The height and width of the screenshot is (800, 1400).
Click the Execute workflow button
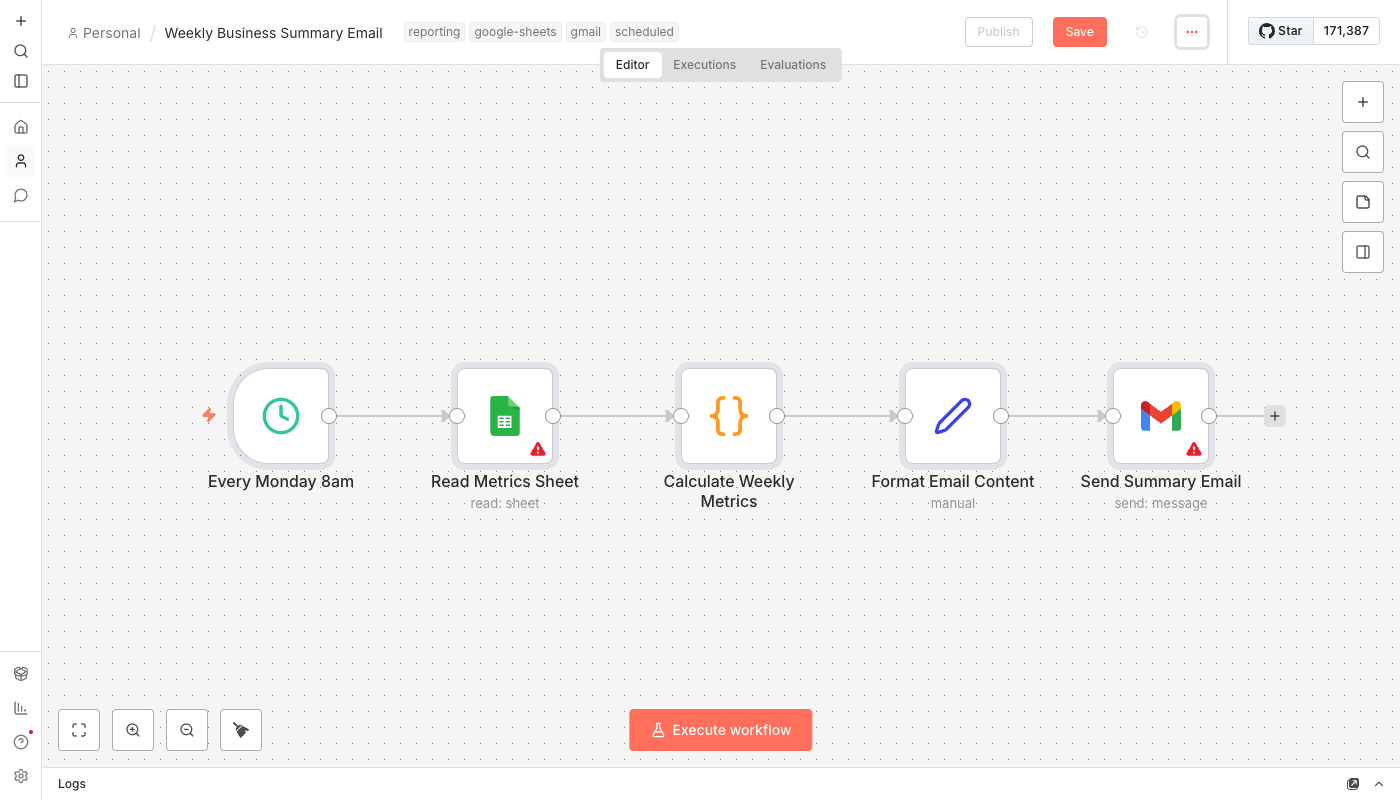click(720, 730)
